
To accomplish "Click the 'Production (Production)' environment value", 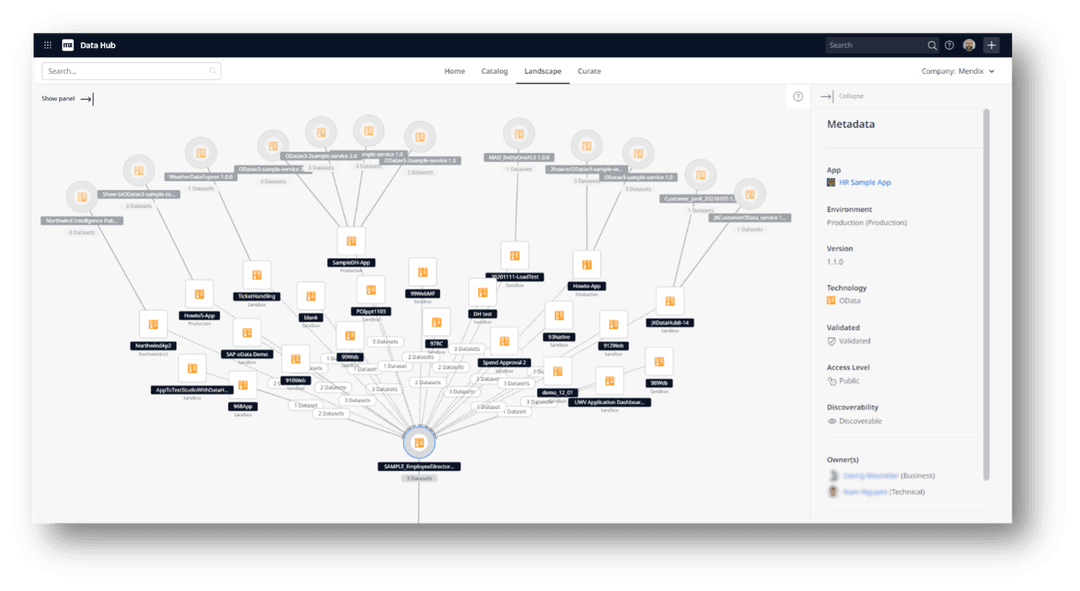I will coord(866,223).
